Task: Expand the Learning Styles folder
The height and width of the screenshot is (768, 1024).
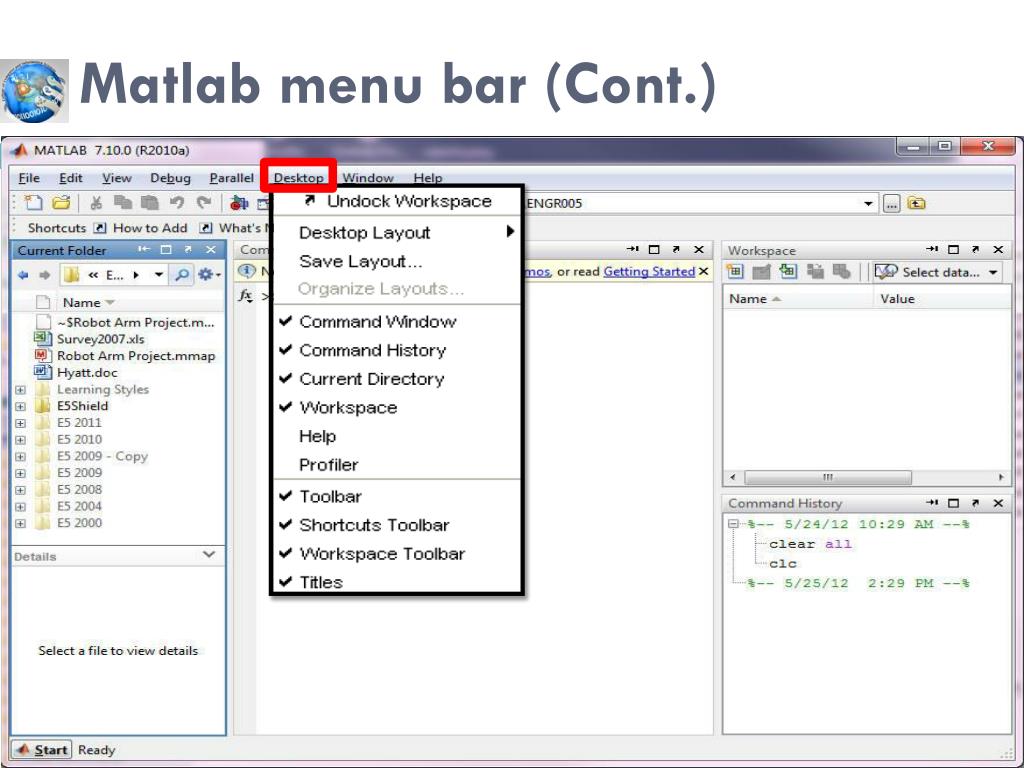Action: [x=20, y=390]
